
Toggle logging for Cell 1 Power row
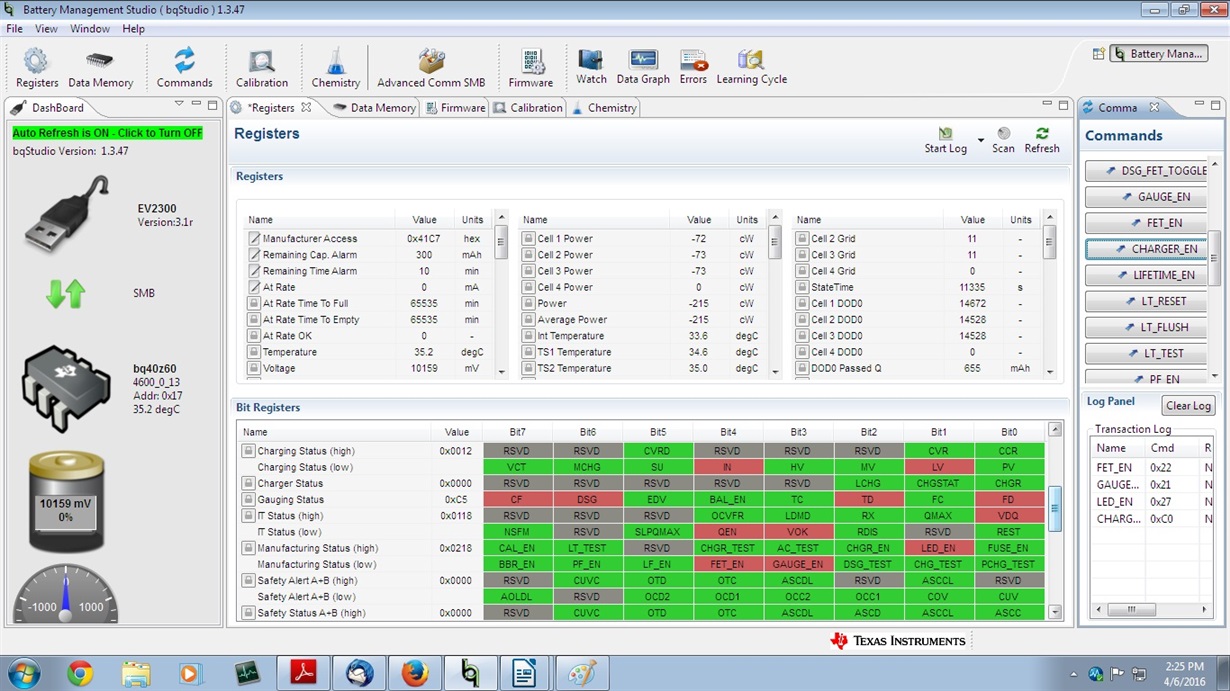[x=529, y=239]
